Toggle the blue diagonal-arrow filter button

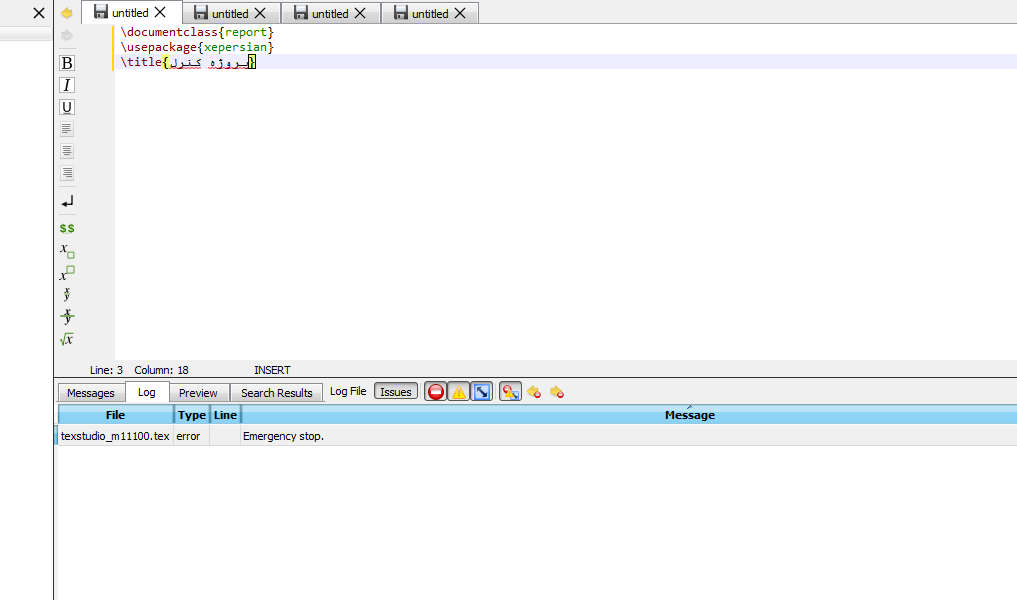482,392
